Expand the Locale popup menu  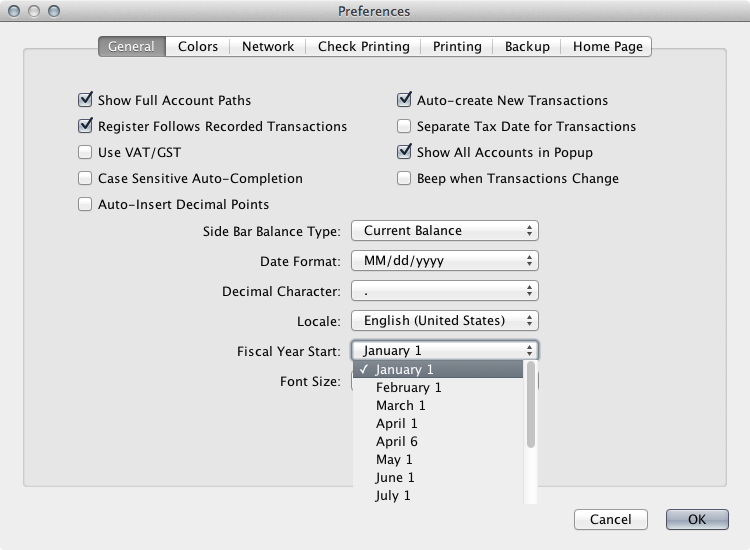click(445, 321)
